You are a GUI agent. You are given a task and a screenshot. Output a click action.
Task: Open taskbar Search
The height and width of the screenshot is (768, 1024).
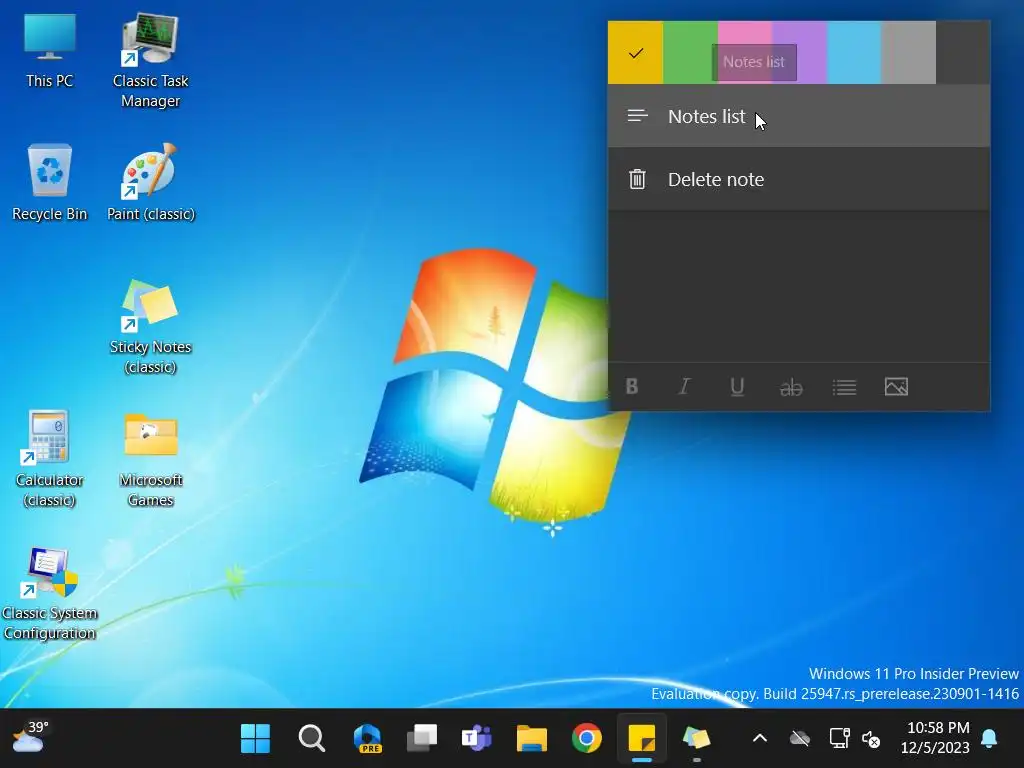(312, 739)
